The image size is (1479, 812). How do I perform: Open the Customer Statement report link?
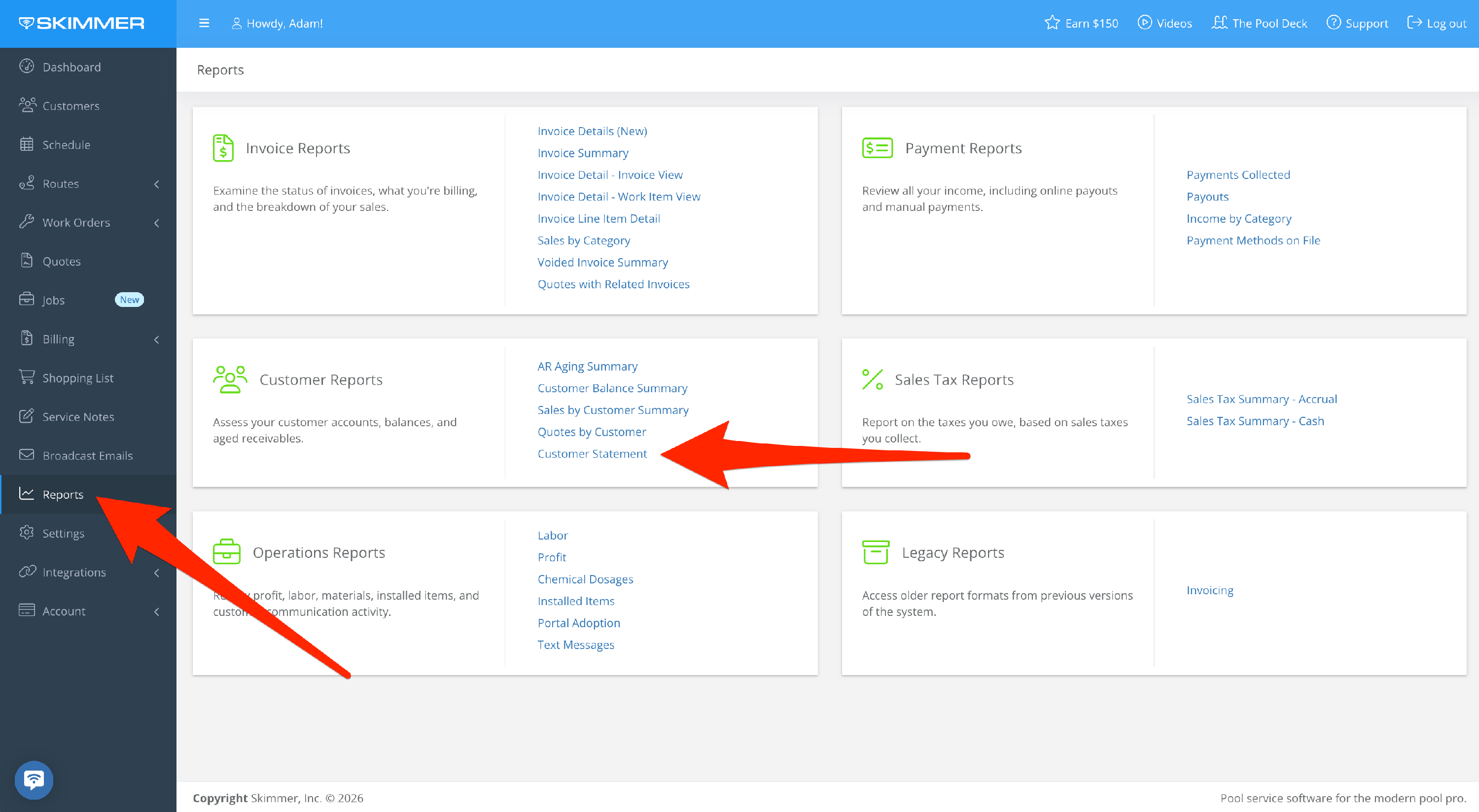(x=592, y=454)
